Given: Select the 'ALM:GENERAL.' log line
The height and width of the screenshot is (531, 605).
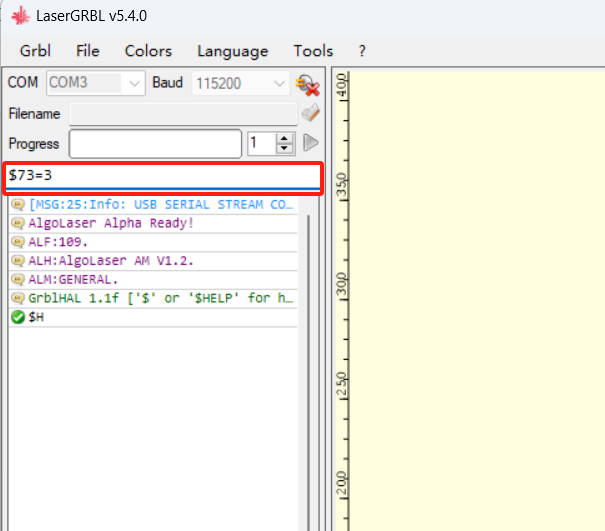Looking at the screenshot, I should click(153, 279).
